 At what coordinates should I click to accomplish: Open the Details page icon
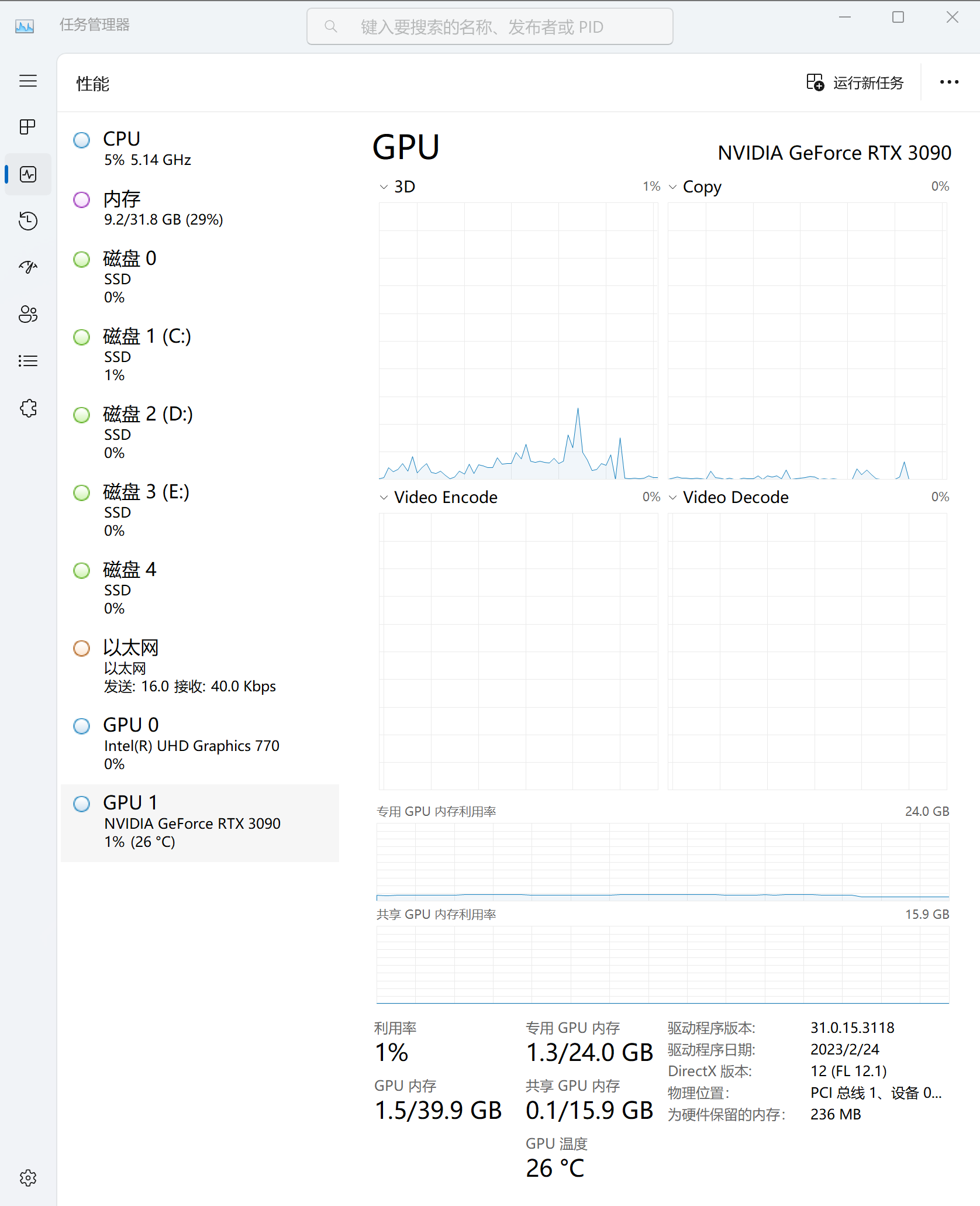[28, 361]
